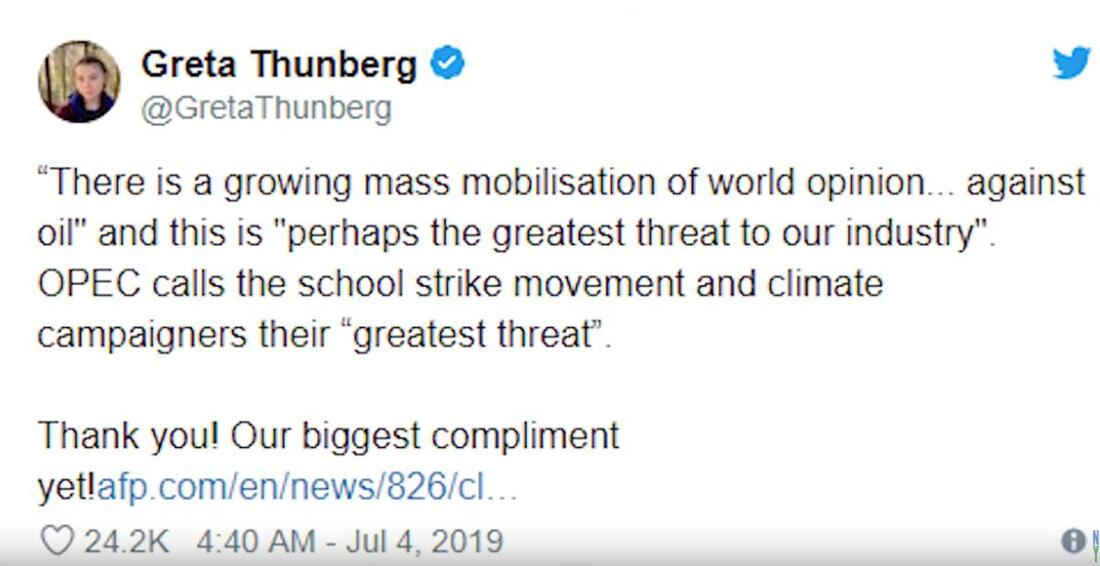Image resolution: width=1100 pixels, height=566 pixels.
Task: Open the tweet info icon
Action: pos(1072,541)
